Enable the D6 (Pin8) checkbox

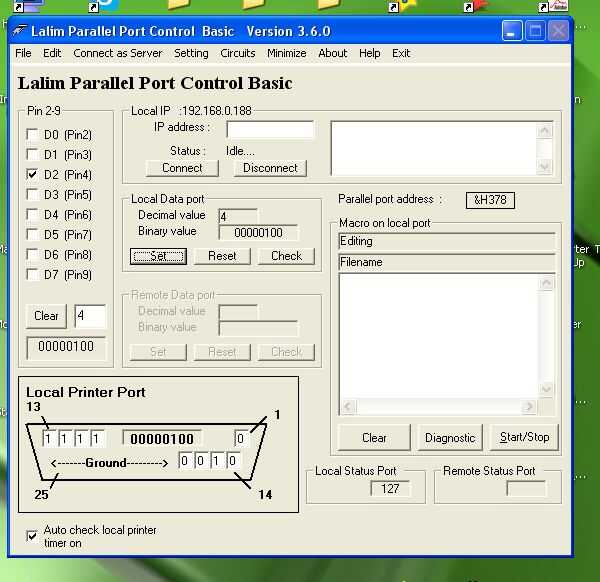tap(32, 254)
